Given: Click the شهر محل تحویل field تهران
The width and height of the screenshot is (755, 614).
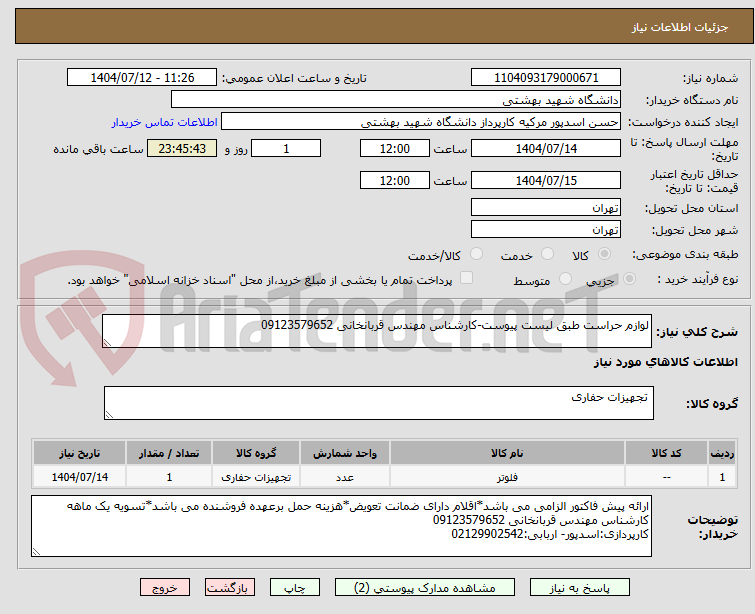Looking at the screenshot, I should [x=546, y=229].
